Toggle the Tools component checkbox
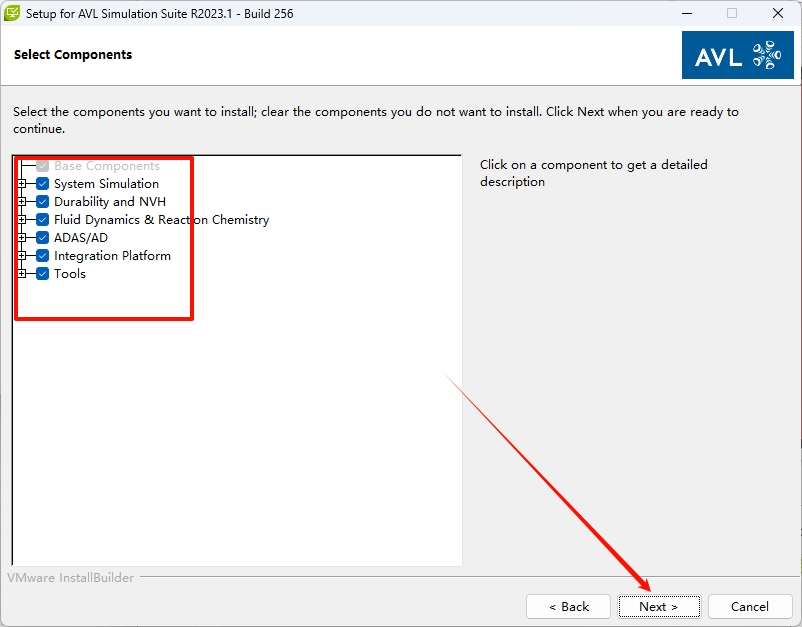 click(x=43, y=274)
